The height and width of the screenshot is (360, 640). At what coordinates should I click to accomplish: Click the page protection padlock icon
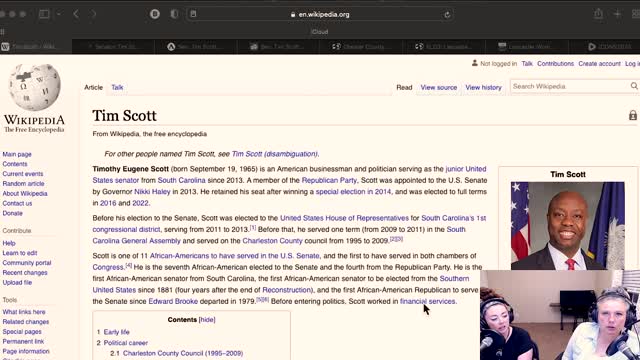point(633,116)
